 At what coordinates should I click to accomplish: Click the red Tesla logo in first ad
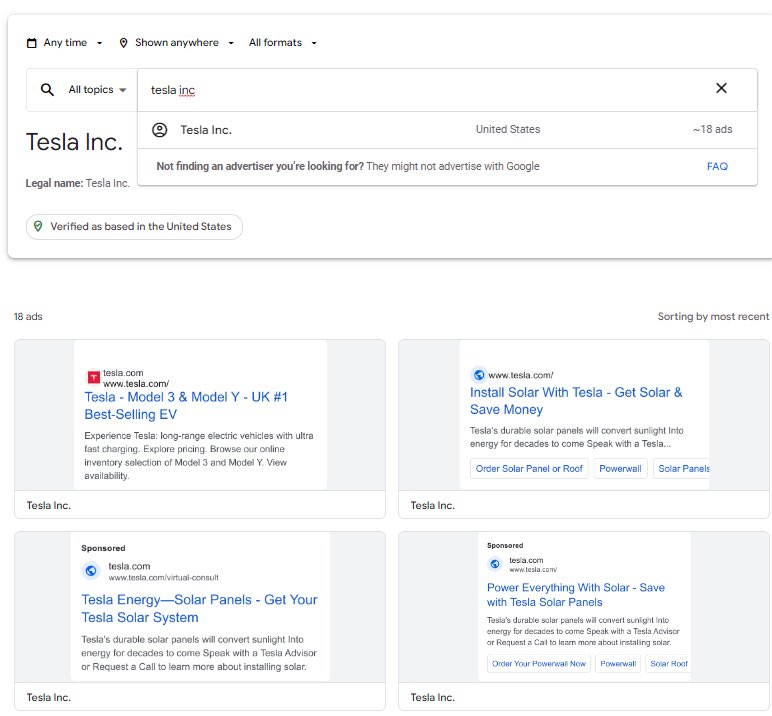pos(93,377)
